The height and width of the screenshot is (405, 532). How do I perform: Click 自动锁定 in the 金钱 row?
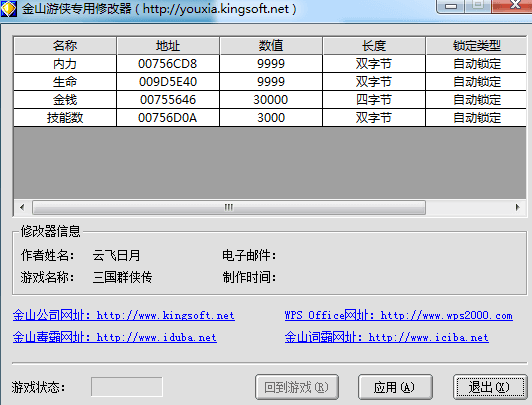click(476, 100)
